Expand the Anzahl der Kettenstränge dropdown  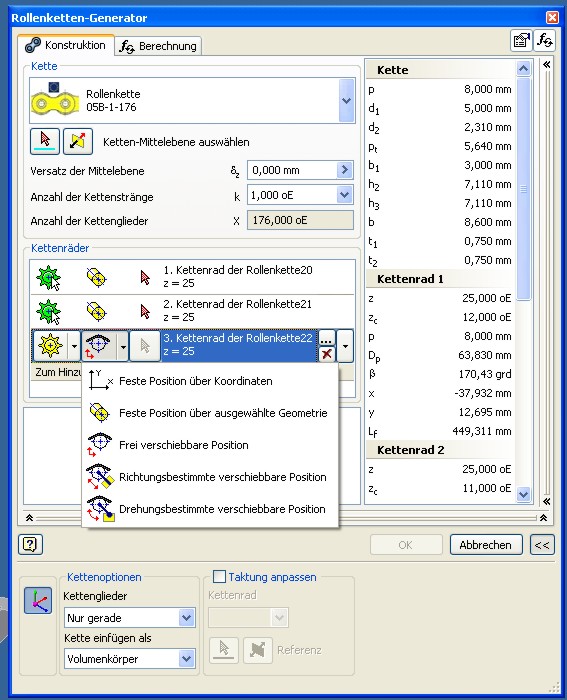[344, 195]
